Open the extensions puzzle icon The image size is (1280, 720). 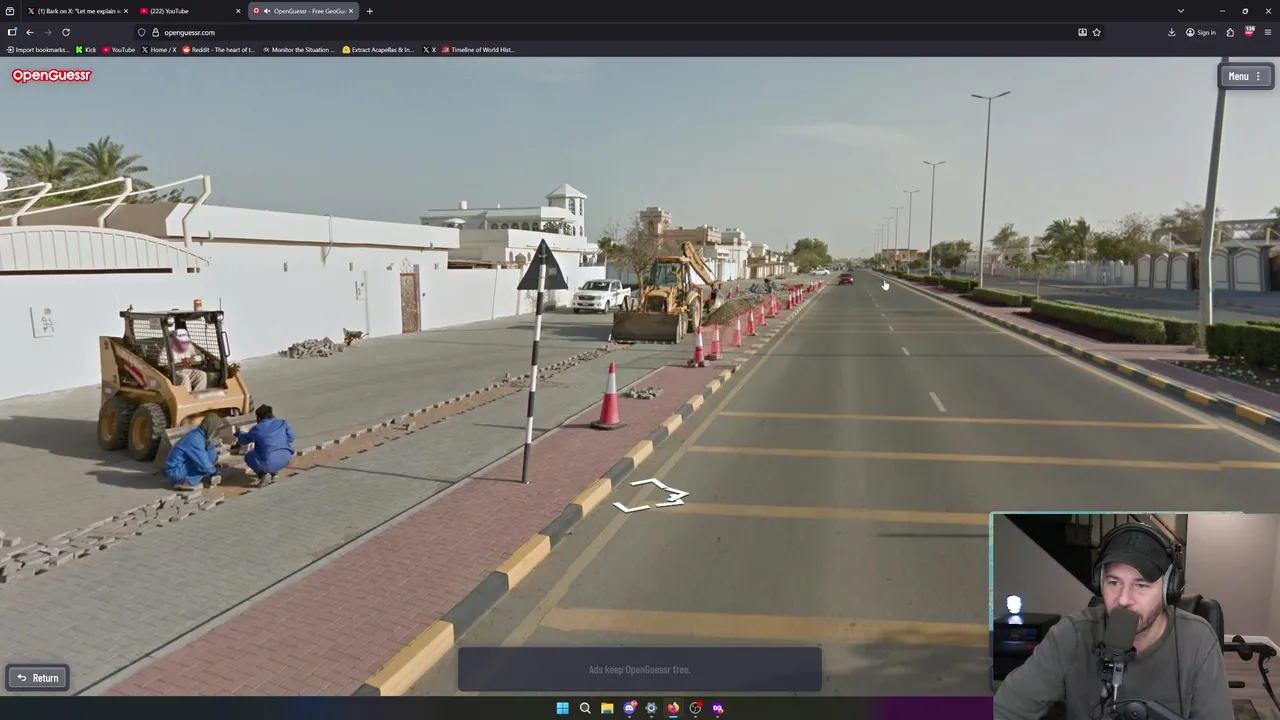(1230, 32)
